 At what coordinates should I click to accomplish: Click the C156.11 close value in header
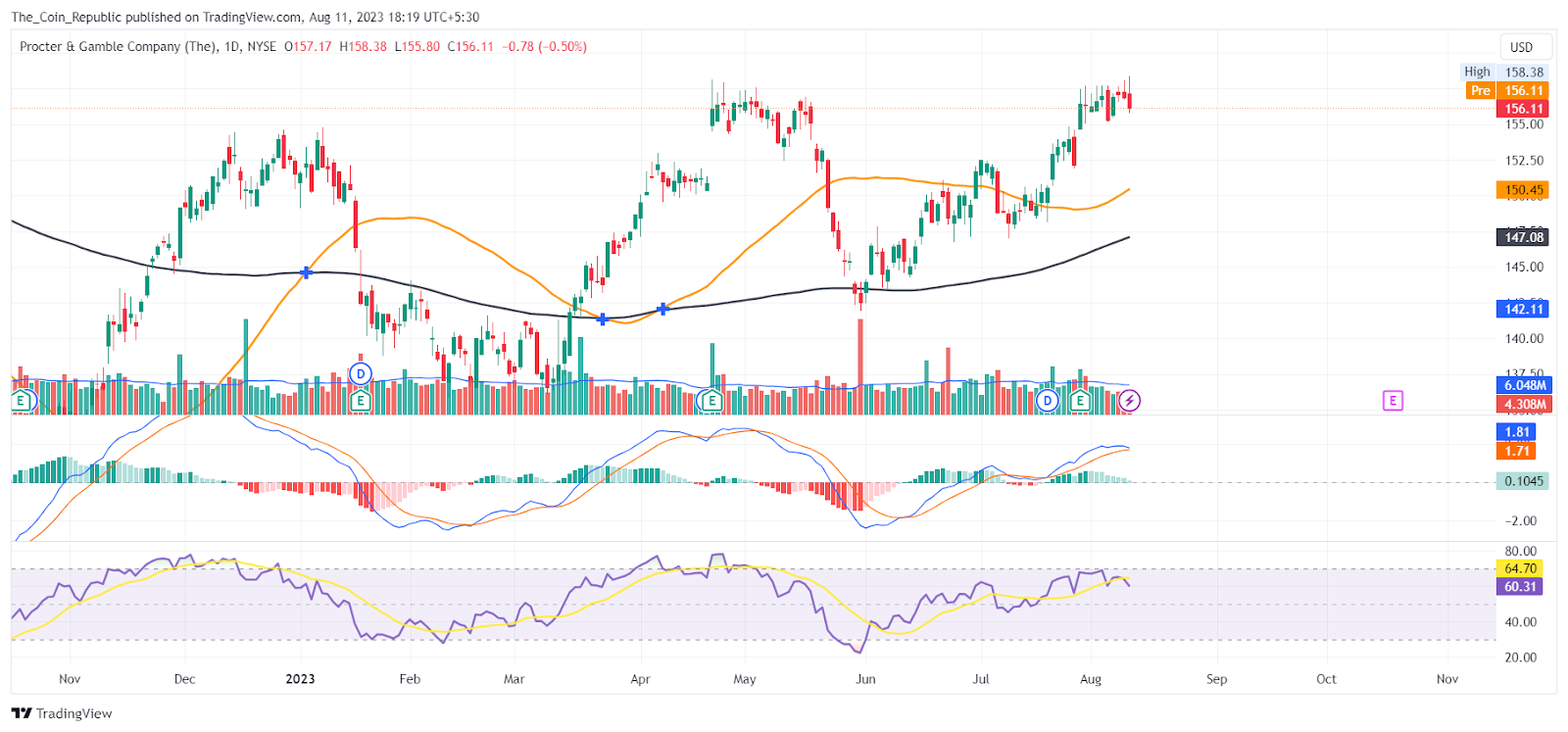pyautogui.click(x=470, y=46)
